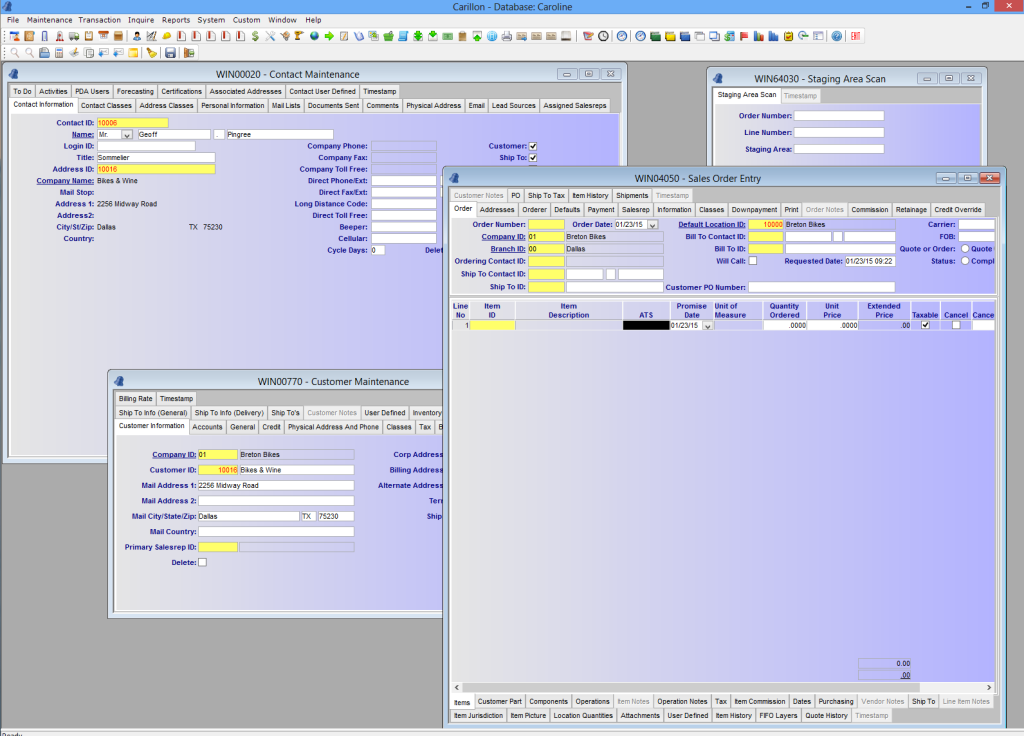
Task: Click the save diskette icon on second toolbar
Action: point(170,53)
